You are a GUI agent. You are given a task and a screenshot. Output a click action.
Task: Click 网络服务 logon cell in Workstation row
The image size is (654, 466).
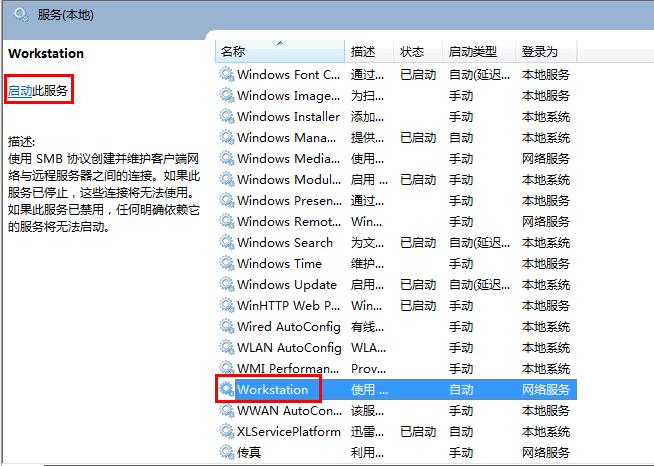(x=546, y=390)
